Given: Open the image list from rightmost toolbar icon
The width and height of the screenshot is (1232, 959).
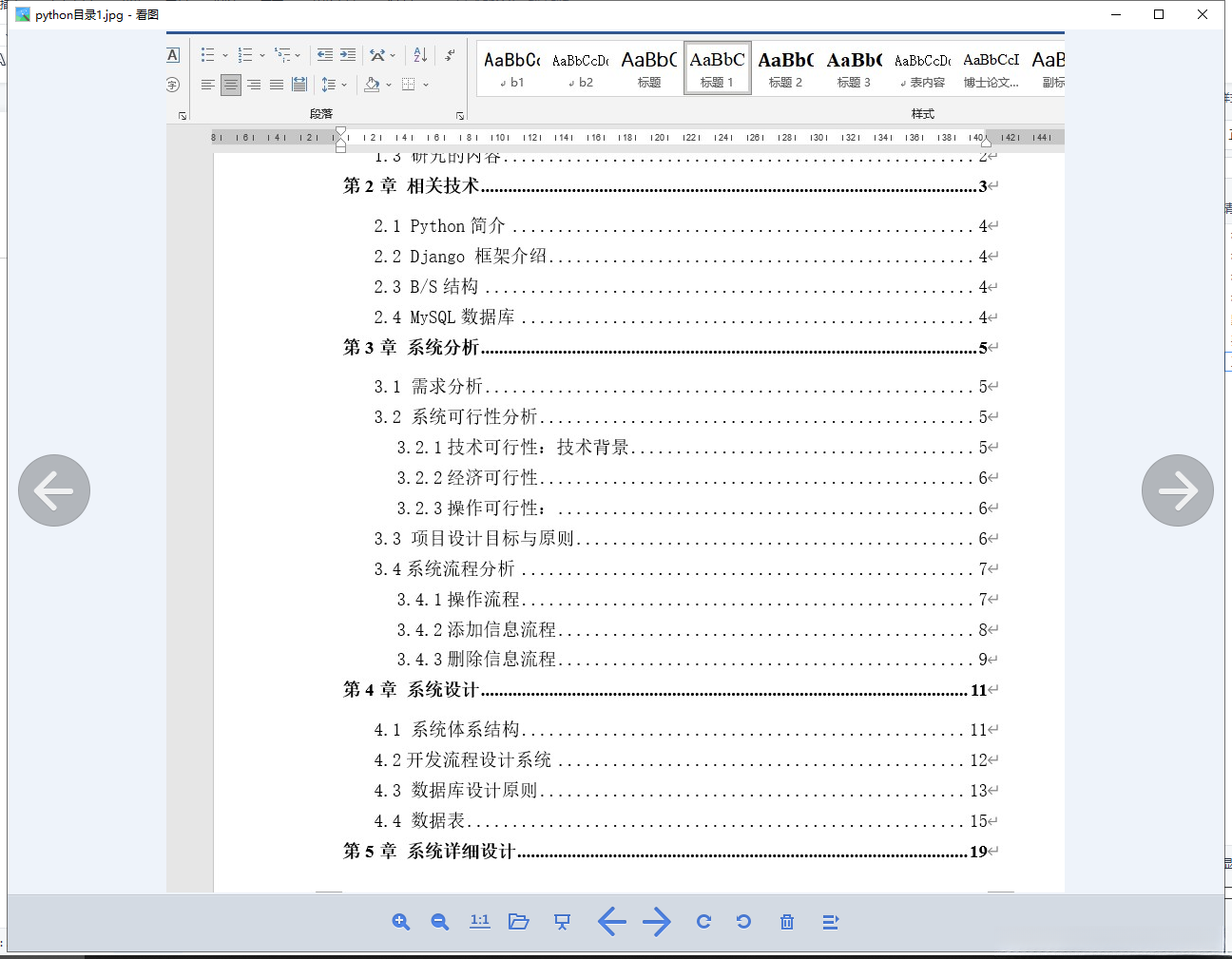Looking at the screenshot, I should [830, 921].
